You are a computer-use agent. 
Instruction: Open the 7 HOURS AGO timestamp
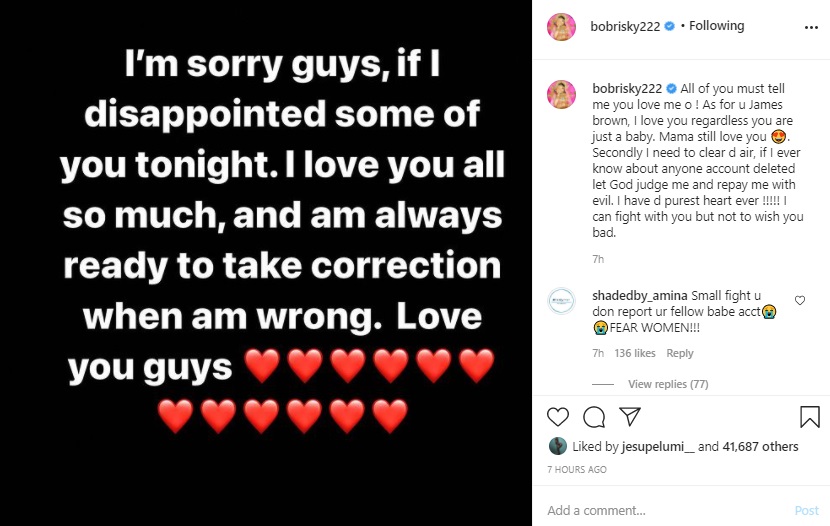coord(577,469)
